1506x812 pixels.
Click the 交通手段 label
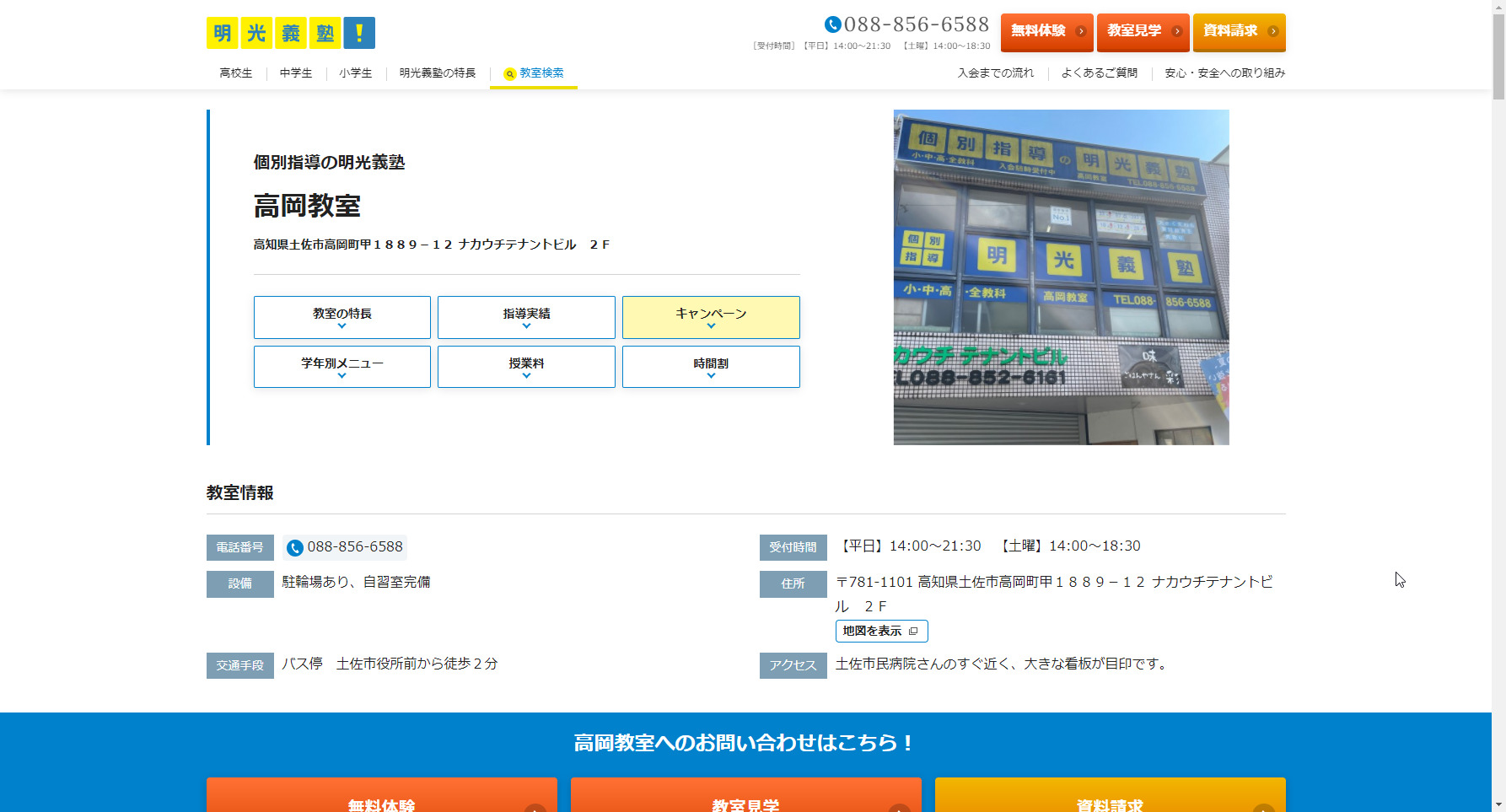click(240, 665)
